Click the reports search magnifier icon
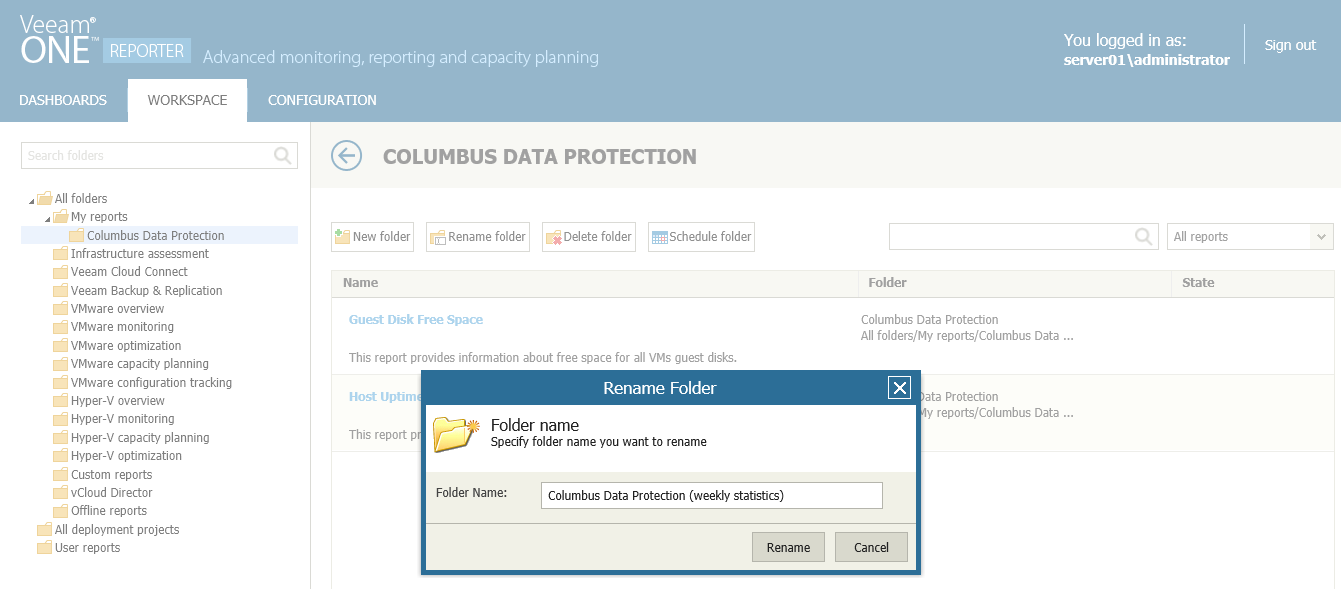 coord(1144,236)
